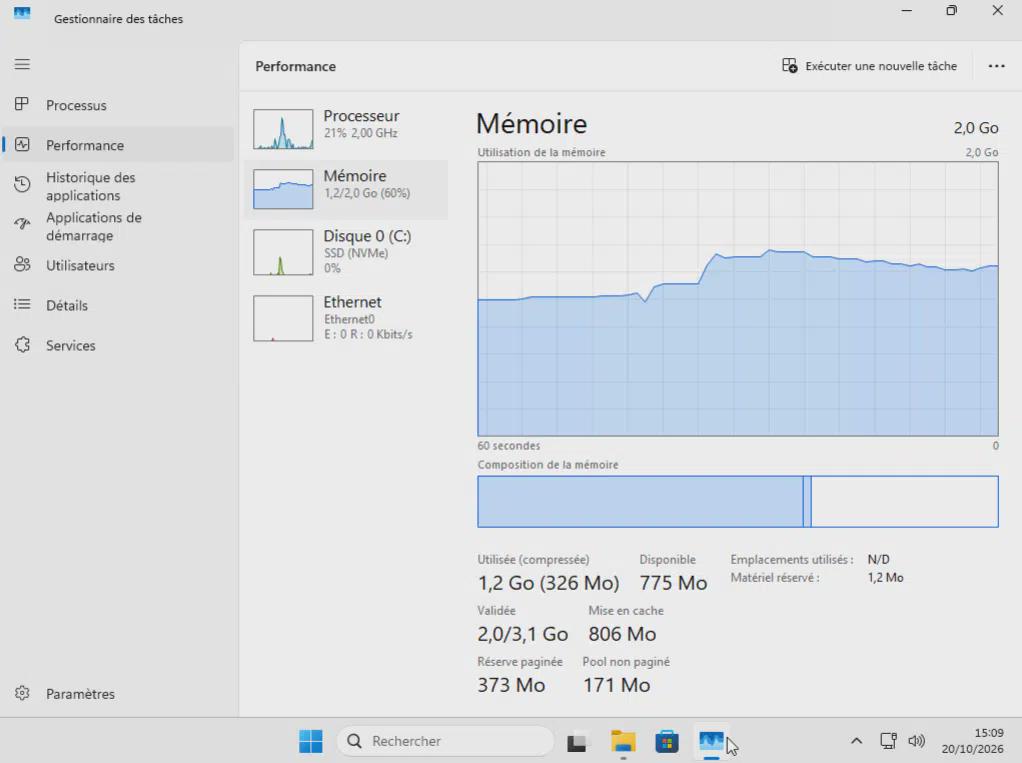This screenshot has width=1022, height=763.
Task: Click the 775 Mo Disponible value
Action: coord(673,583)
